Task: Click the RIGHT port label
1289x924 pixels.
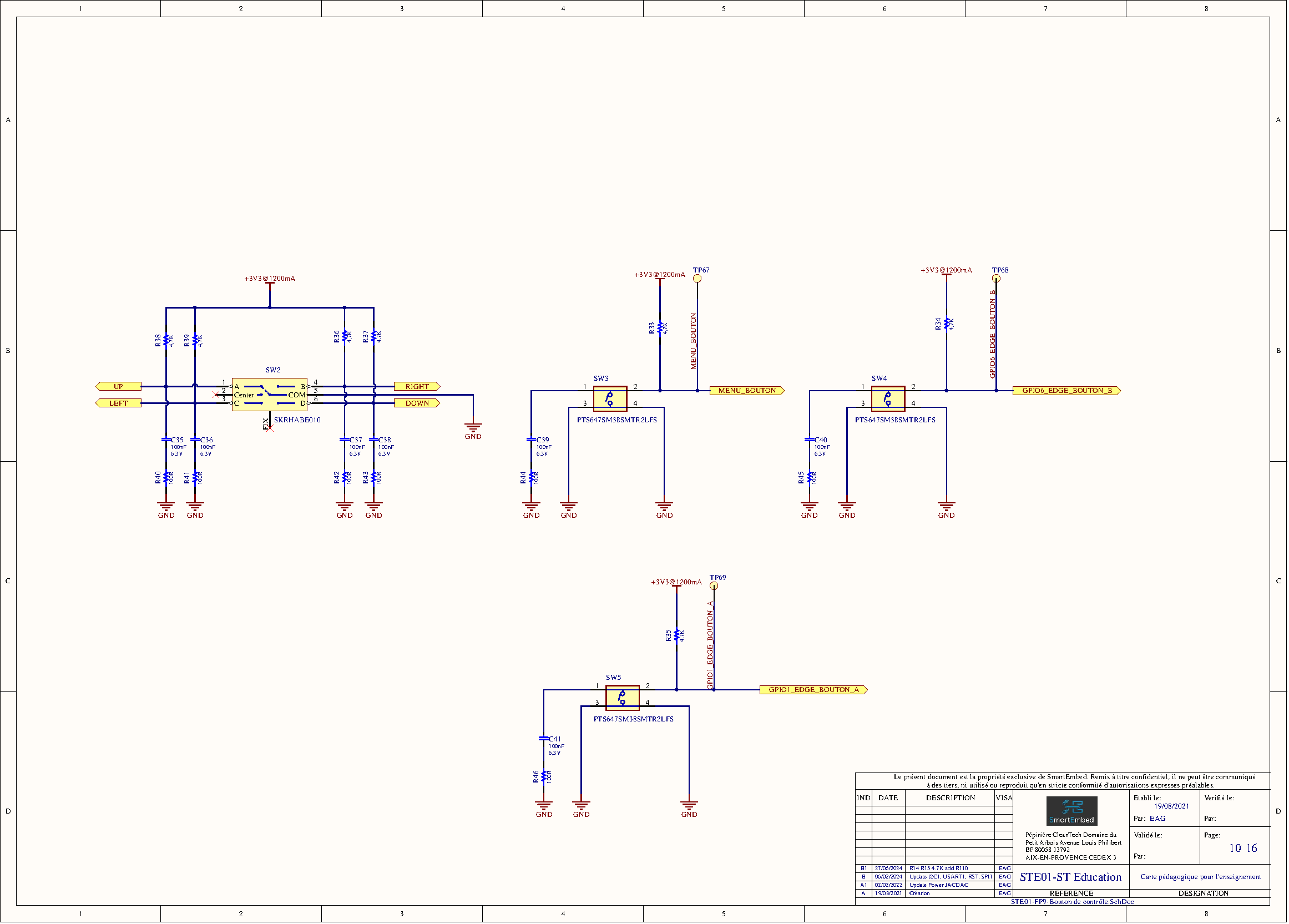Action: 417,386
